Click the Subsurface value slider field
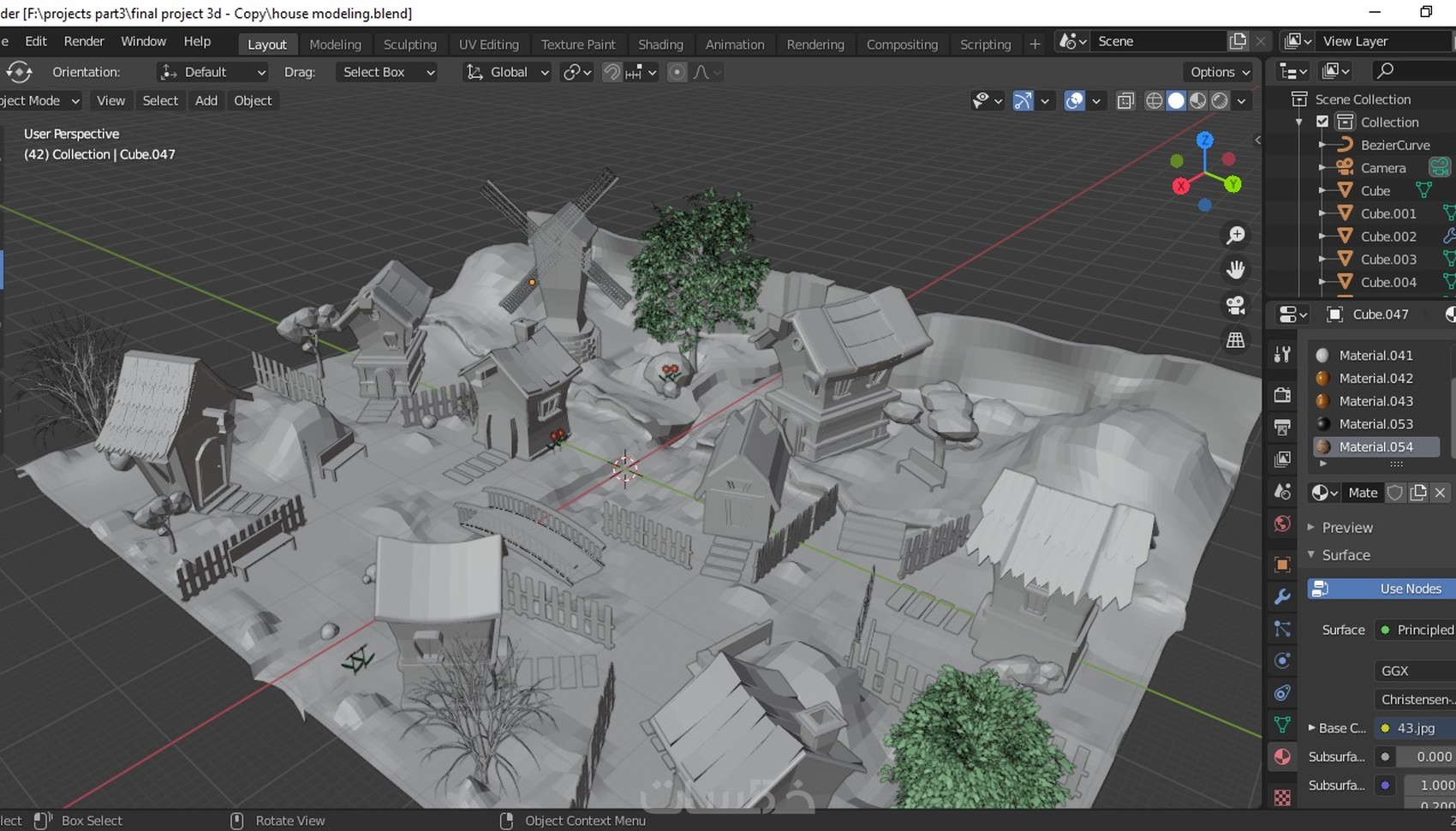Image resolution: width=1456 pixels, height=831 pixels. (1425, 756)
